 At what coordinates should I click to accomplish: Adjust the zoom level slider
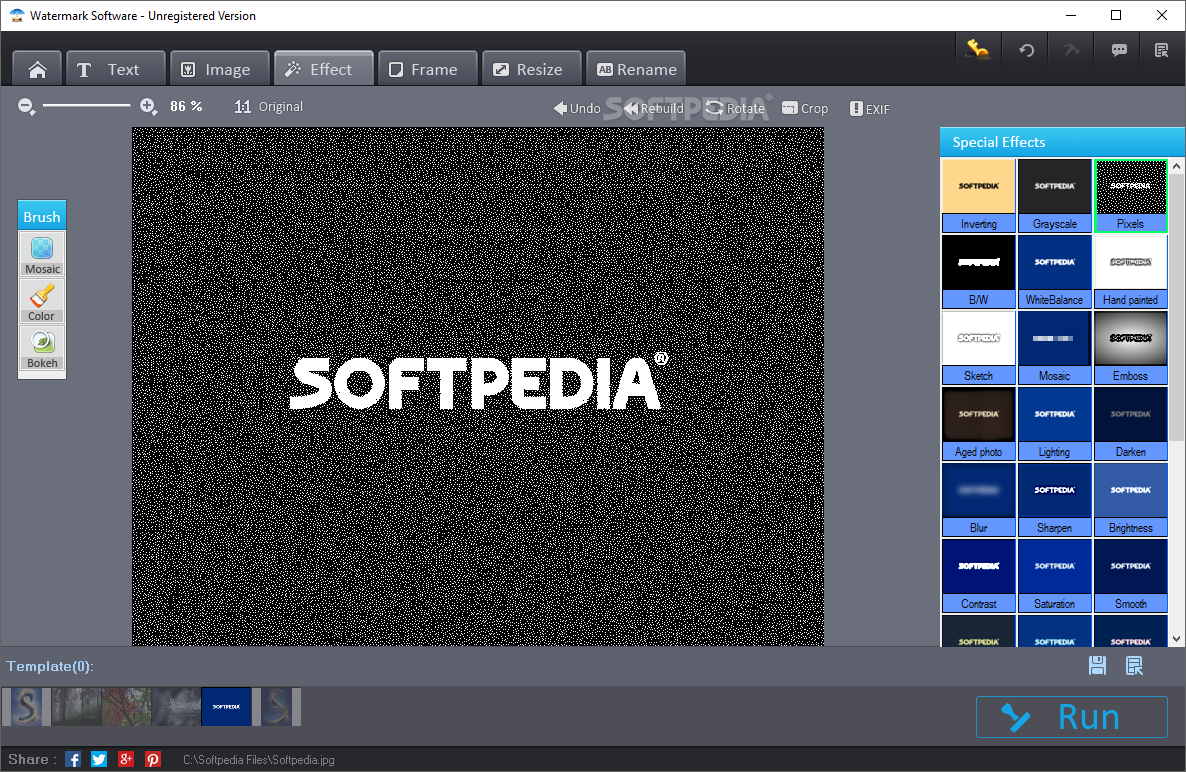(86, 105)
